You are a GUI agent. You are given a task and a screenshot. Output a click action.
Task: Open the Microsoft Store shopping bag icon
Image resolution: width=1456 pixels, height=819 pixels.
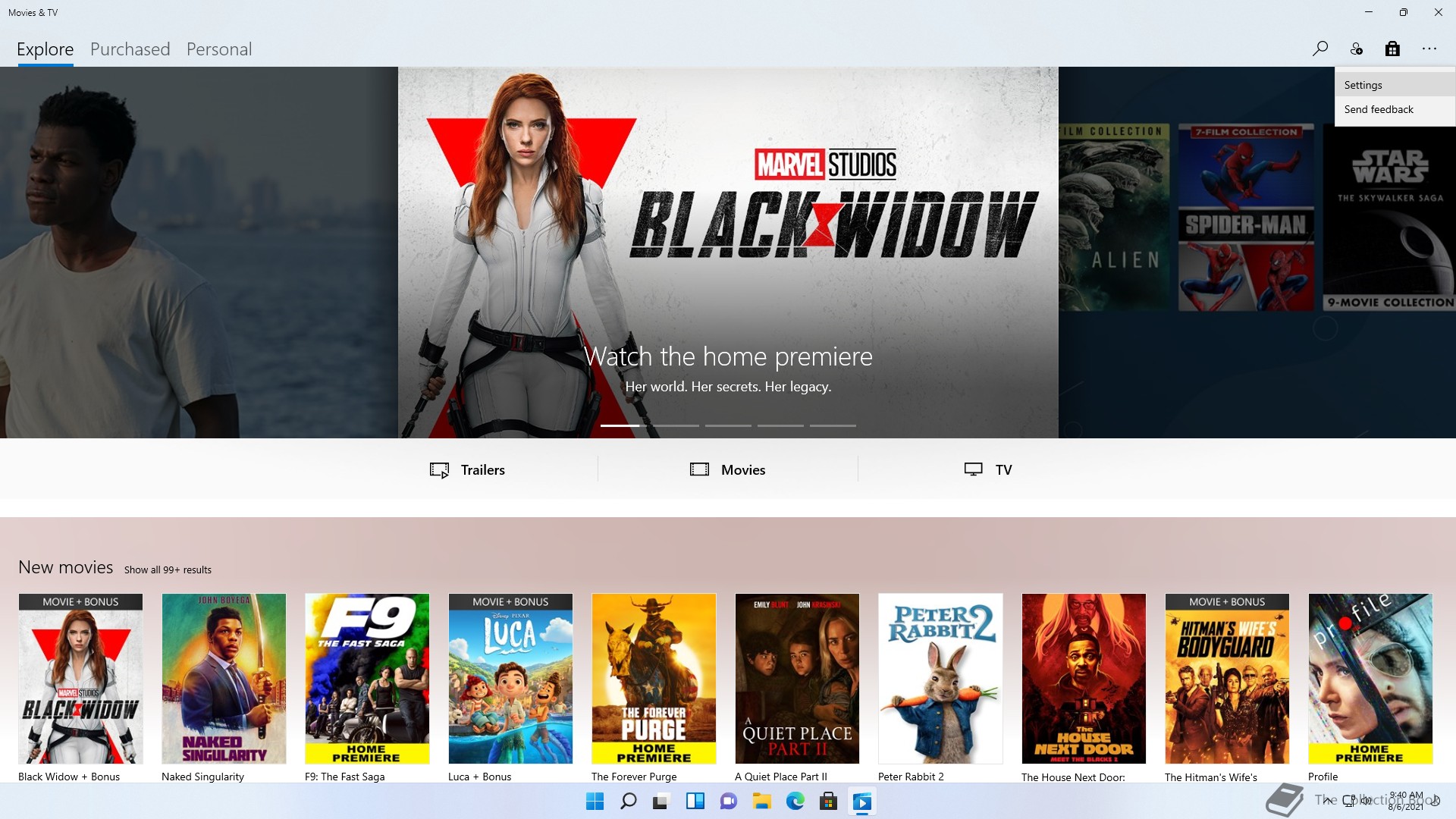(x=1392, y=49)
